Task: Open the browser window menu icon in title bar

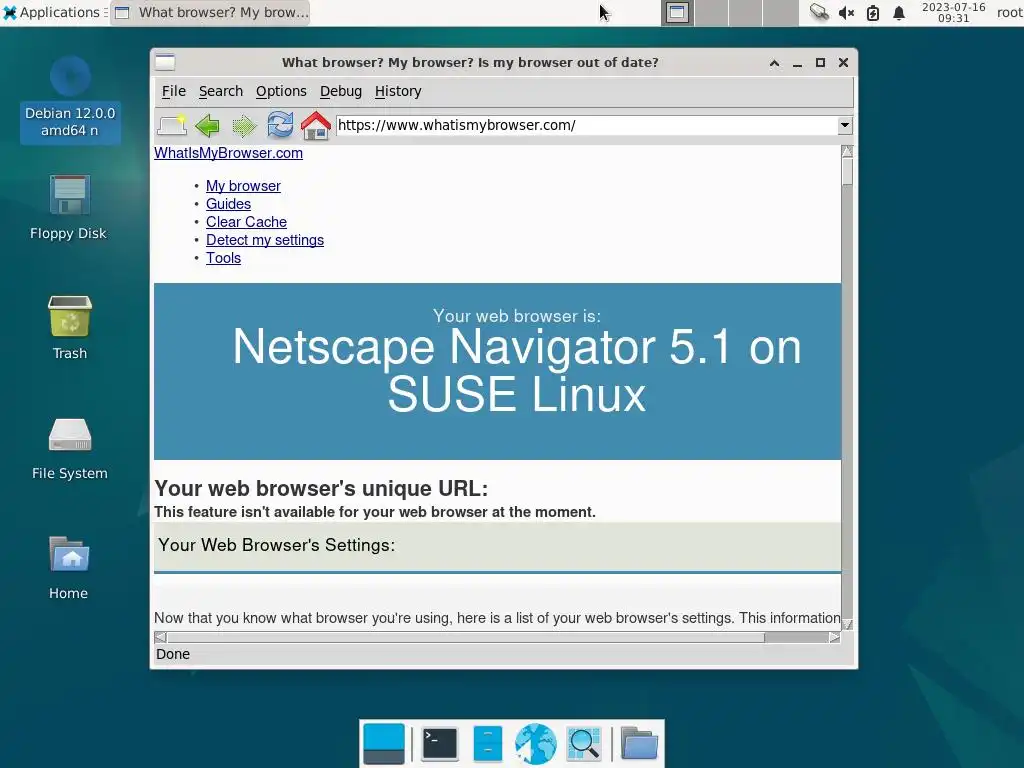Action: point(165,63)
